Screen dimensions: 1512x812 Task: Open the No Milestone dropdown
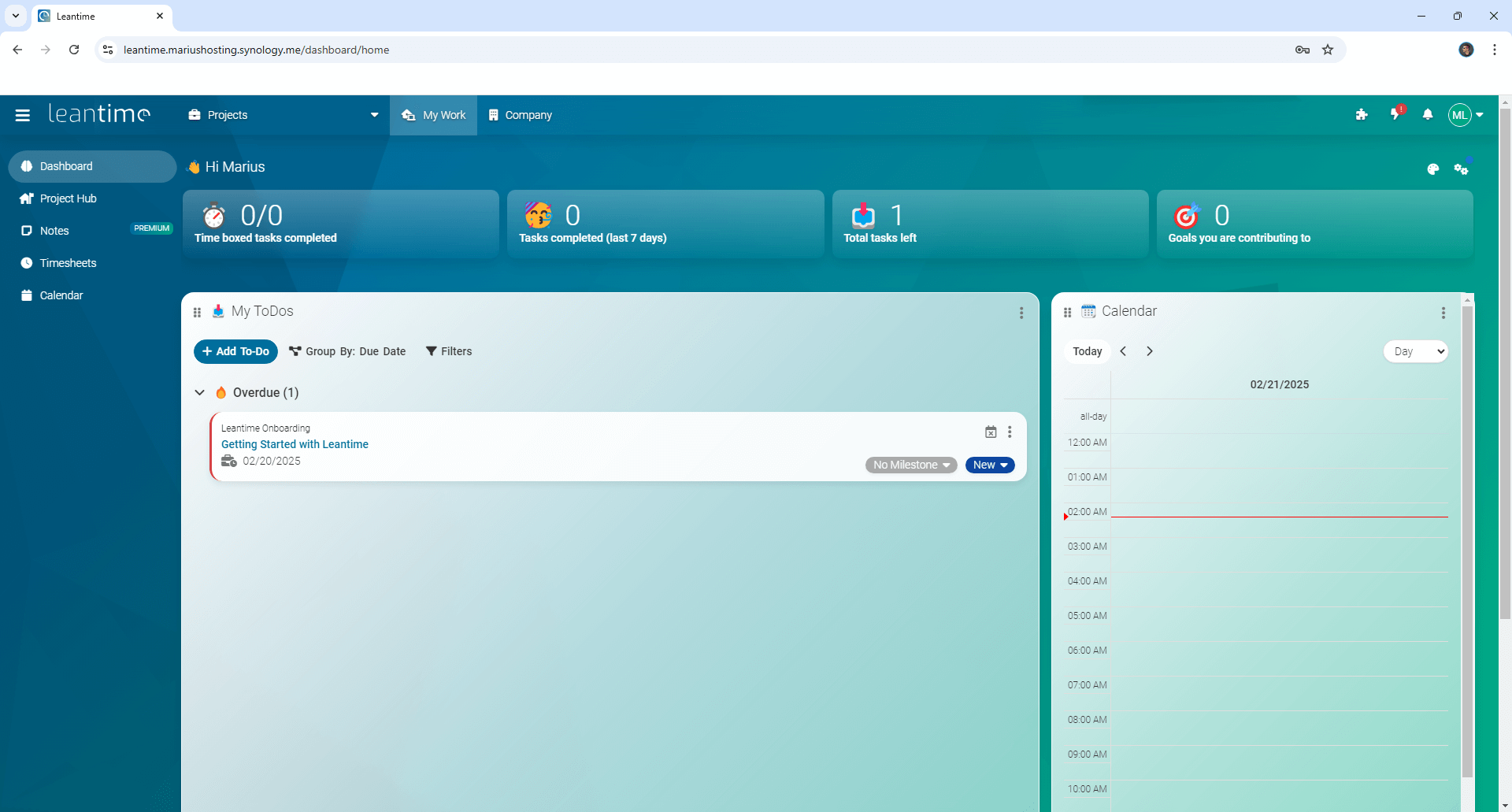(911, 465)
